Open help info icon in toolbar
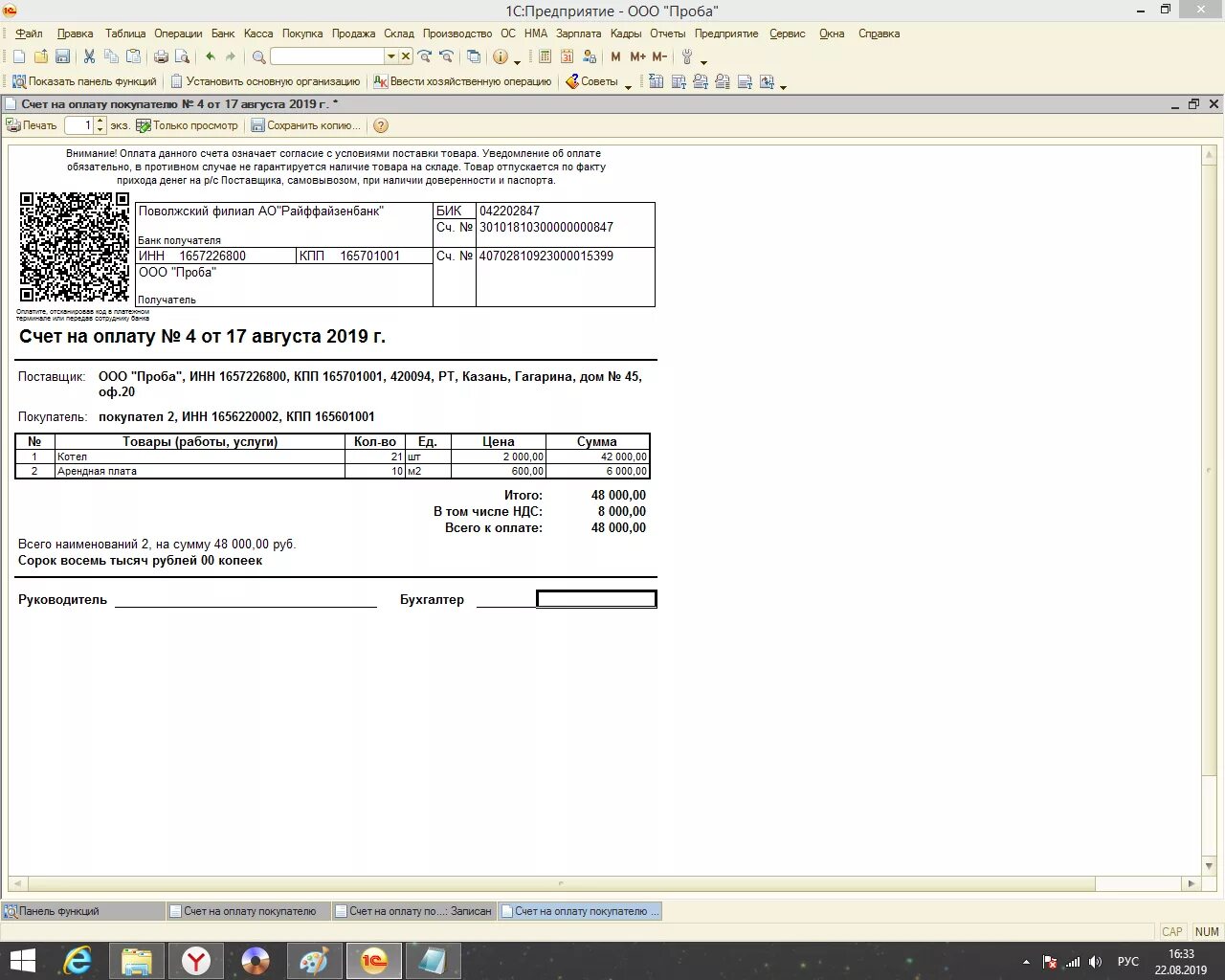The width and height of the screenshot is (1225, 980). click(x=501, y=57)
